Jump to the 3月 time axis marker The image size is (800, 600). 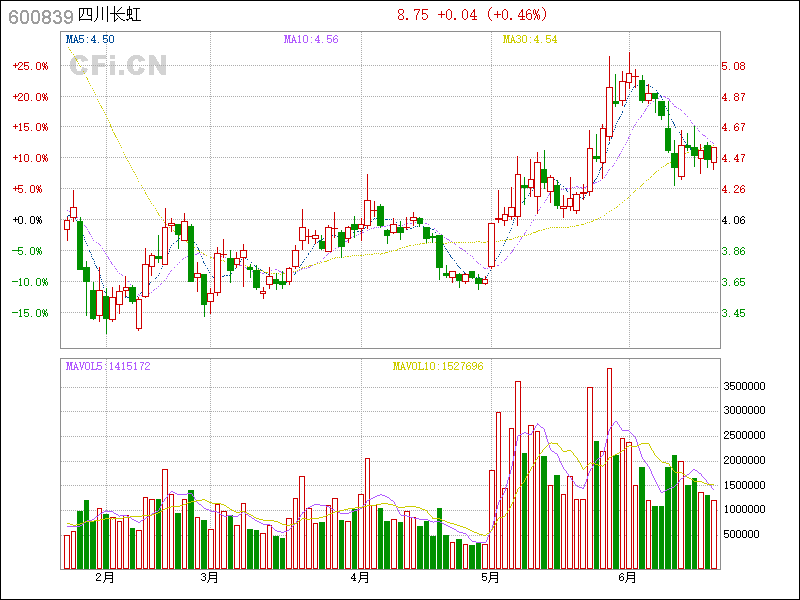tap(209, 577)
